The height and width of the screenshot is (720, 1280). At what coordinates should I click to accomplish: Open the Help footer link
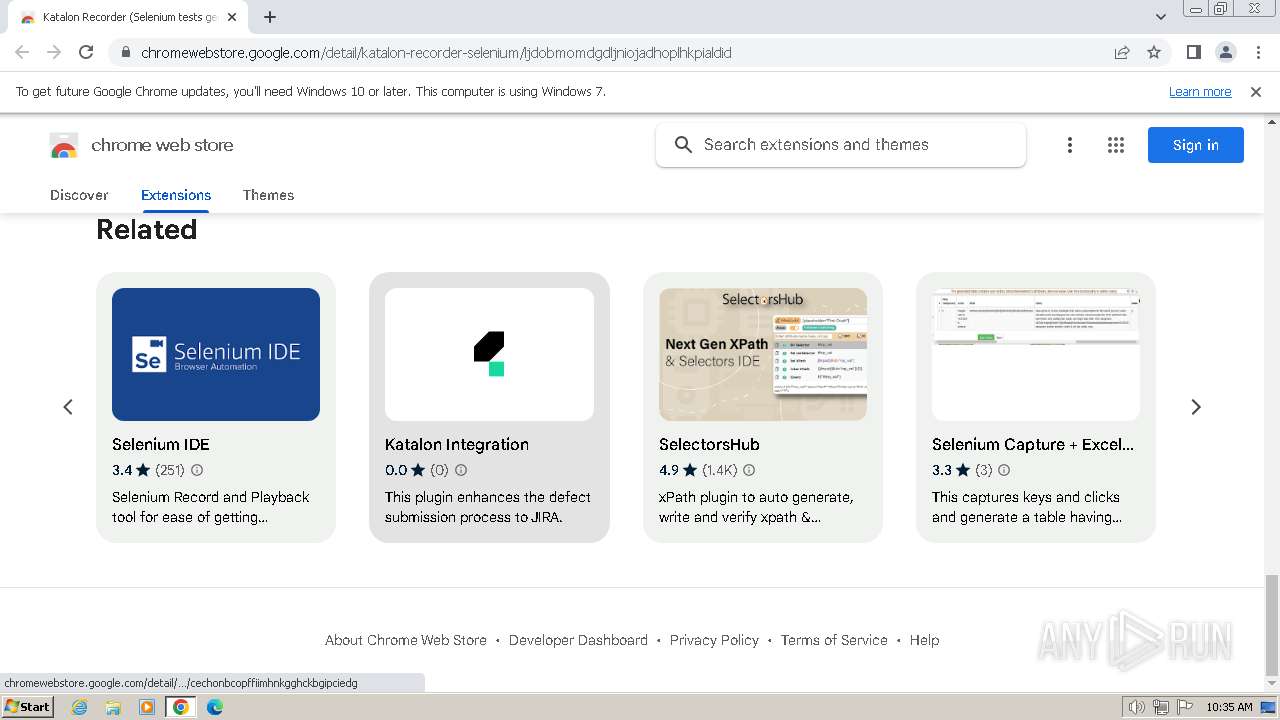(x=924, y=640)
